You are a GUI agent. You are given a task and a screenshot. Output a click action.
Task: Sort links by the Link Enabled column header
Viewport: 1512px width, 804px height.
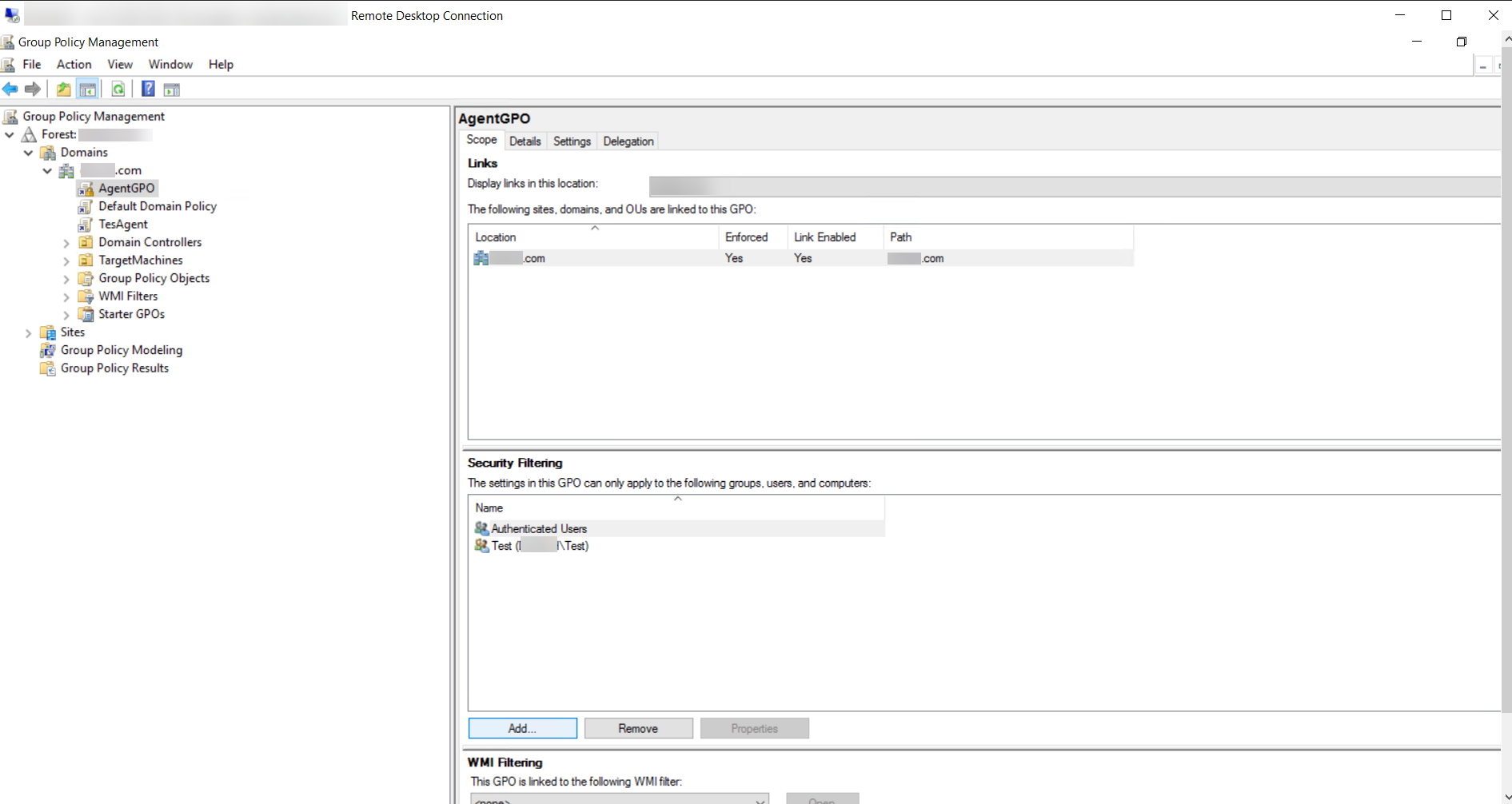tap(836, 237)
